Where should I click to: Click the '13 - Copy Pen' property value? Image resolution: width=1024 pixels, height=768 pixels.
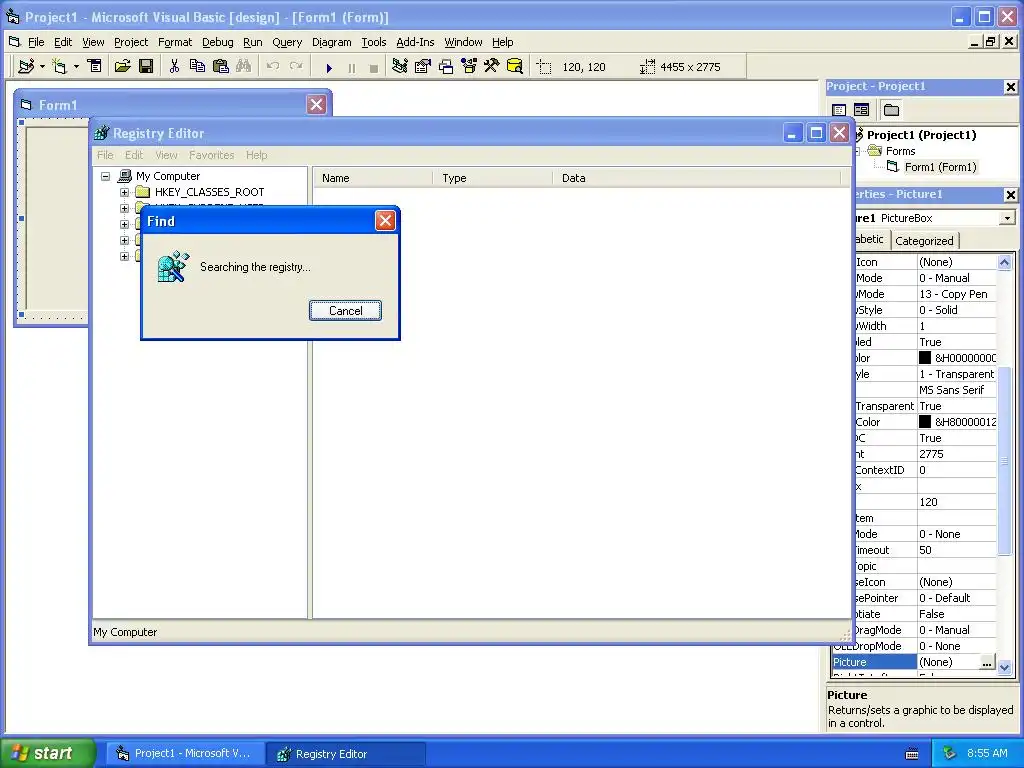957,295
